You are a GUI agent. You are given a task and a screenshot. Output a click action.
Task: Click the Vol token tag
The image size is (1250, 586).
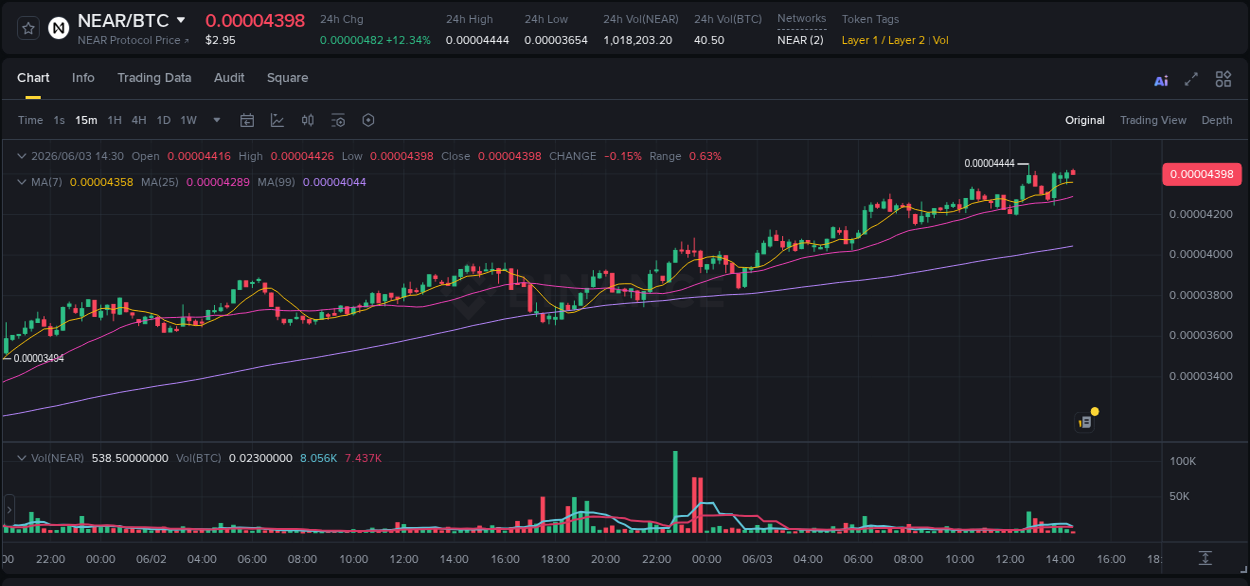point(941,40)
